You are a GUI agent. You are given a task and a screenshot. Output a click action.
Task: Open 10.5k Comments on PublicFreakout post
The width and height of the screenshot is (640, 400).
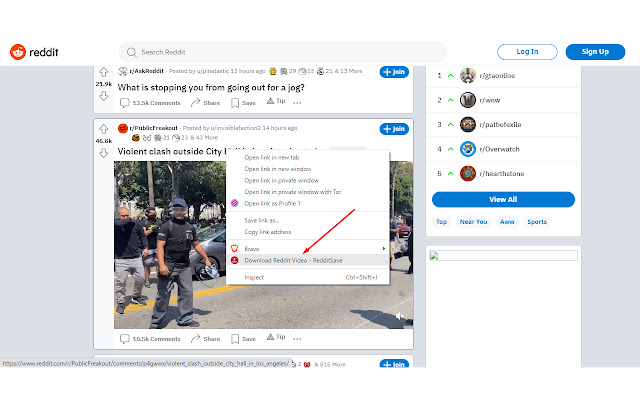pos(150,339)
